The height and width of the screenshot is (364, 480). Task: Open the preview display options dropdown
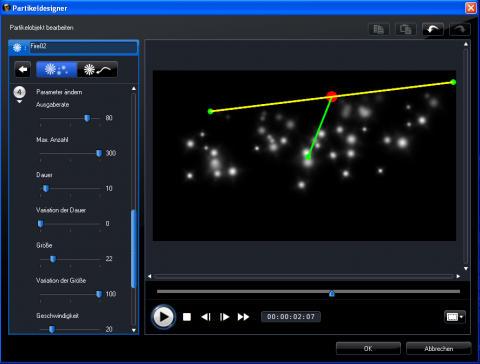pos(455,317)
